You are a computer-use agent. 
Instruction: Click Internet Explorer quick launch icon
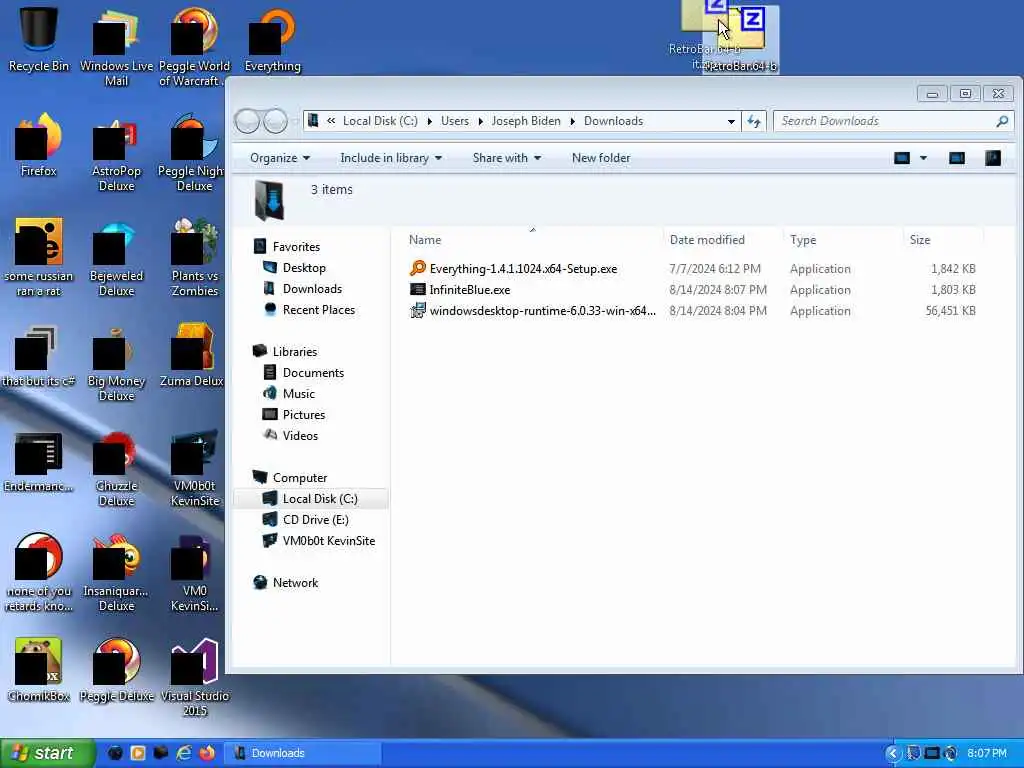(x=184, y=753)
